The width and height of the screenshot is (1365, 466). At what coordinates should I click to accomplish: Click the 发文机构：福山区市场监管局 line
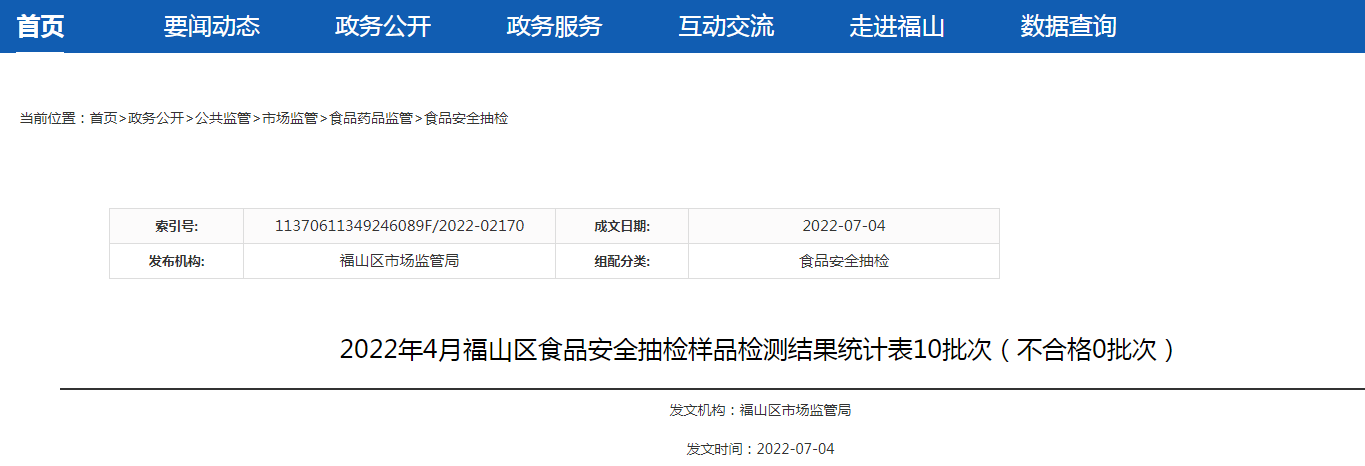[x=760, y=410]
